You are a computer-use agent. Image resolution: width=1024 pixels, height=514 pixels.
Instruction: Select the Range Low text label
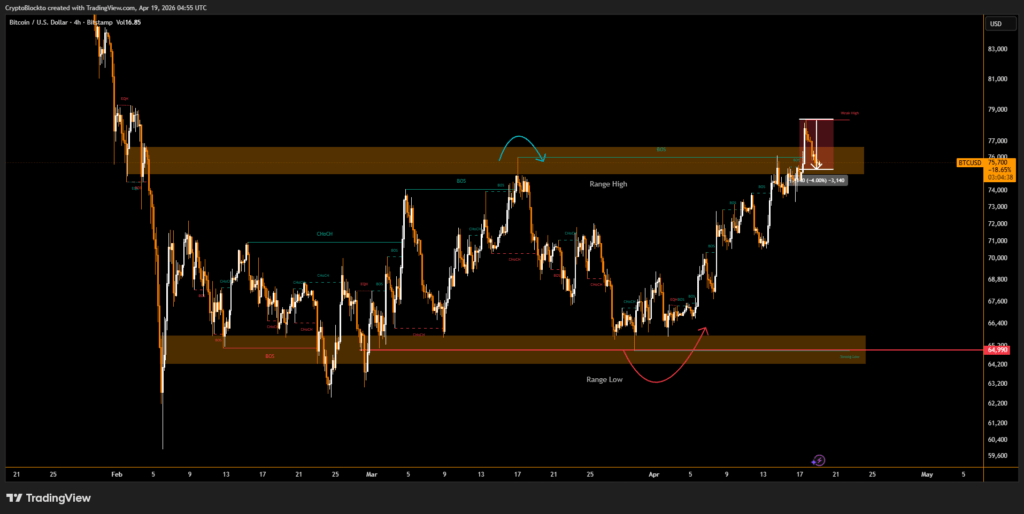pos(605,380)
